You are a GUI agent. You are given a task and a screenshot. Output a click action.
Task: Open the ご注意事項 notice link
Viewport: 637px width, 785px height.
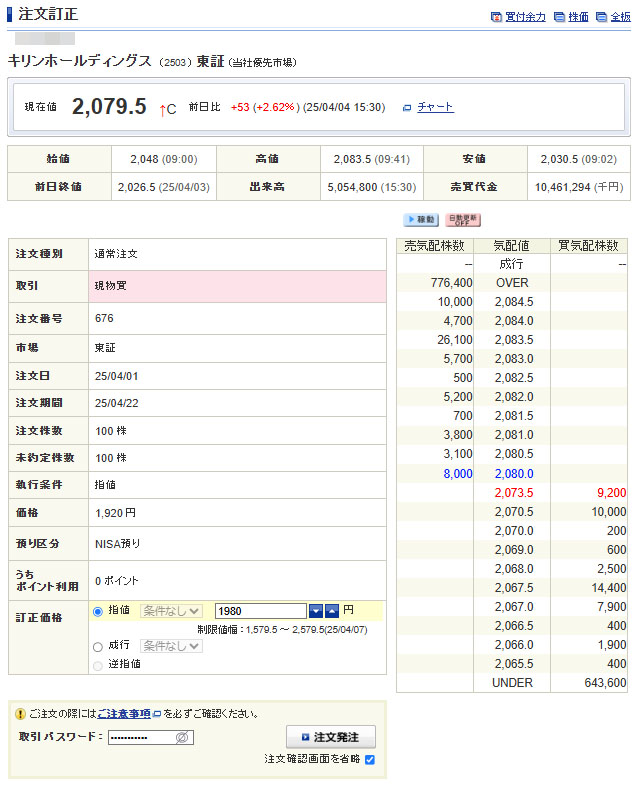[x=124, y=714]
